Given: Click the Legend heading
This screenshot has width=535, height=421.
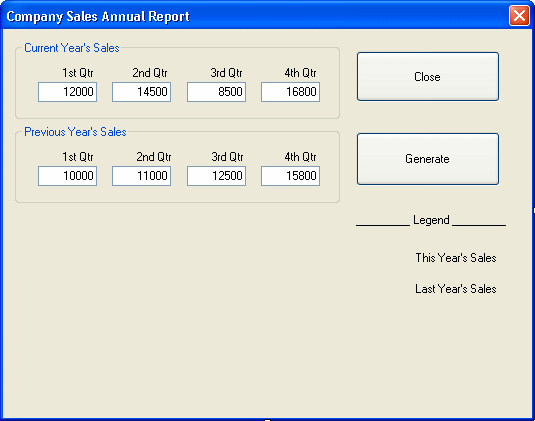Looking at the screenshot, I should (431, 220).
